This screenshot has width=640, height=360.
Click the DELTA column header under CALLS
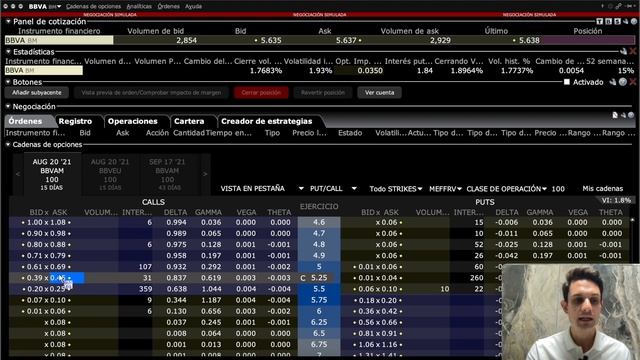pyautogui.click(x=175, y=212)
